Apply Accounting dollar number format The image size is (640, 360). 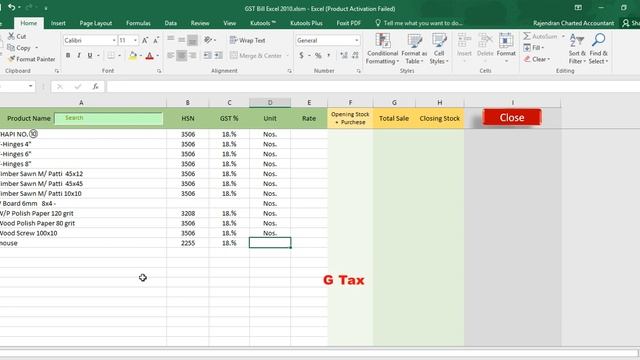(301, 55)
